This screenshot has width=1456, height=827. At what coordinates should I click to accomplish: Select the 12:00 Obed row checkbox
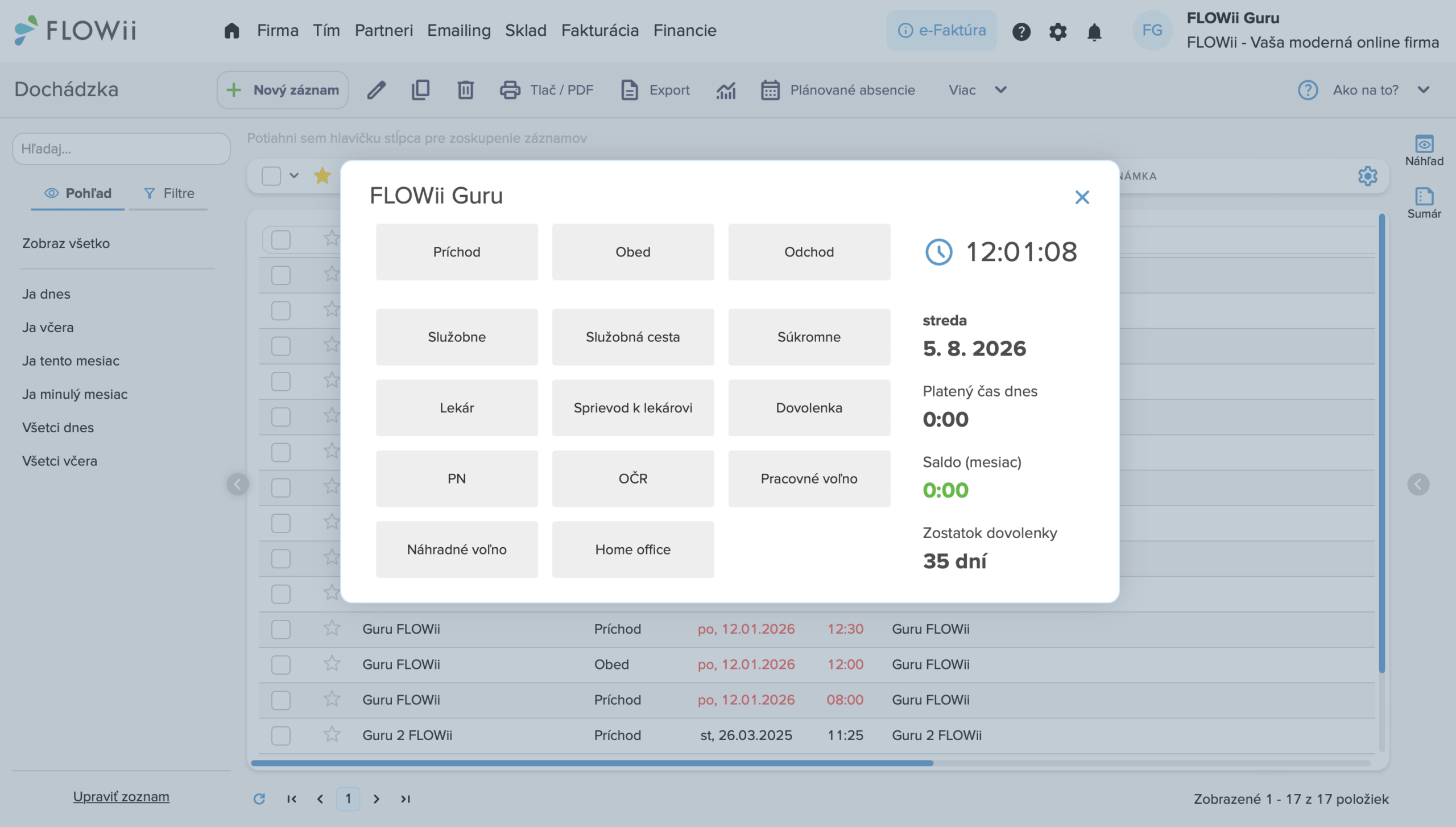click(x=281, y=664)
